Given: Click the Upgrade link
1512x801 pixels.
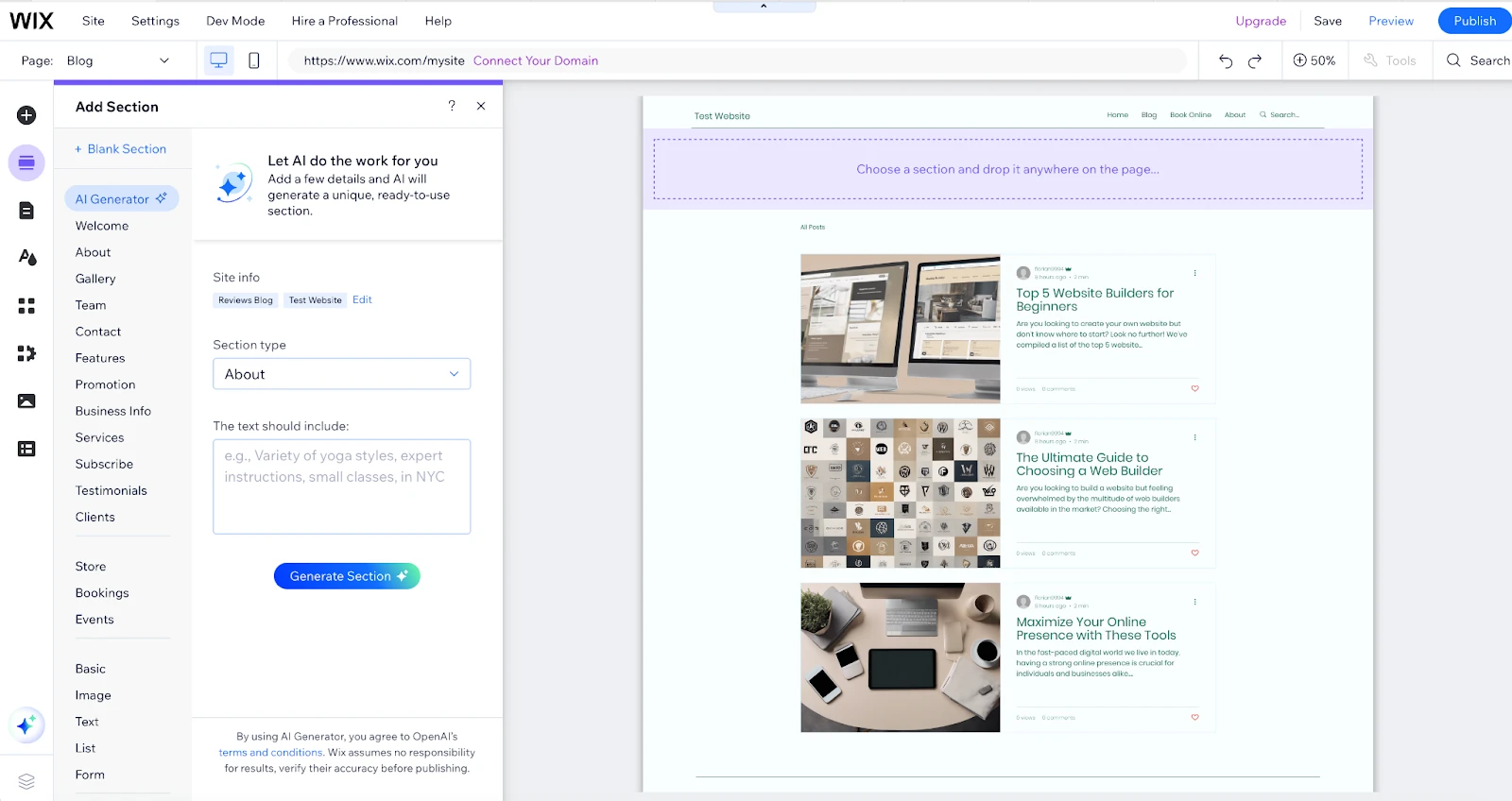Looking at the screenshot, I should pyautogui.click(x=1261, y=21).
